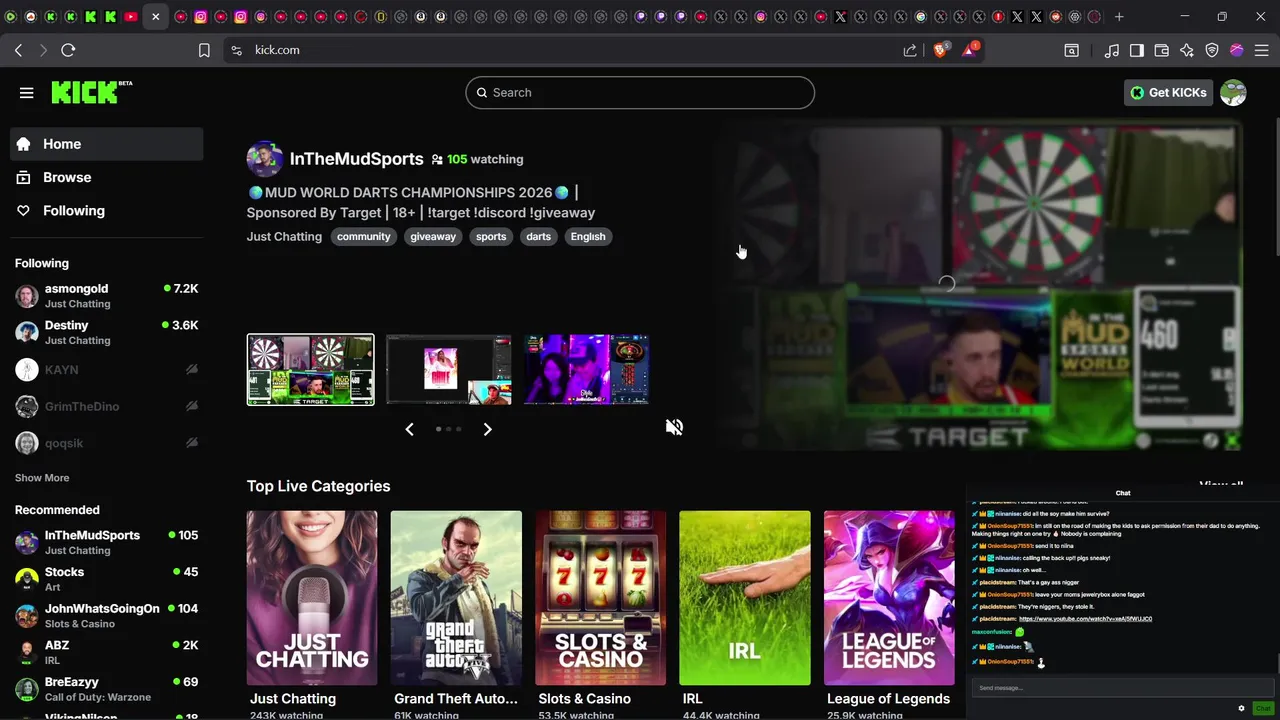Viewport: 1280px width, 720px height.
Task: Open Just Chatting link under featured stream title
Action: (284, 237)
